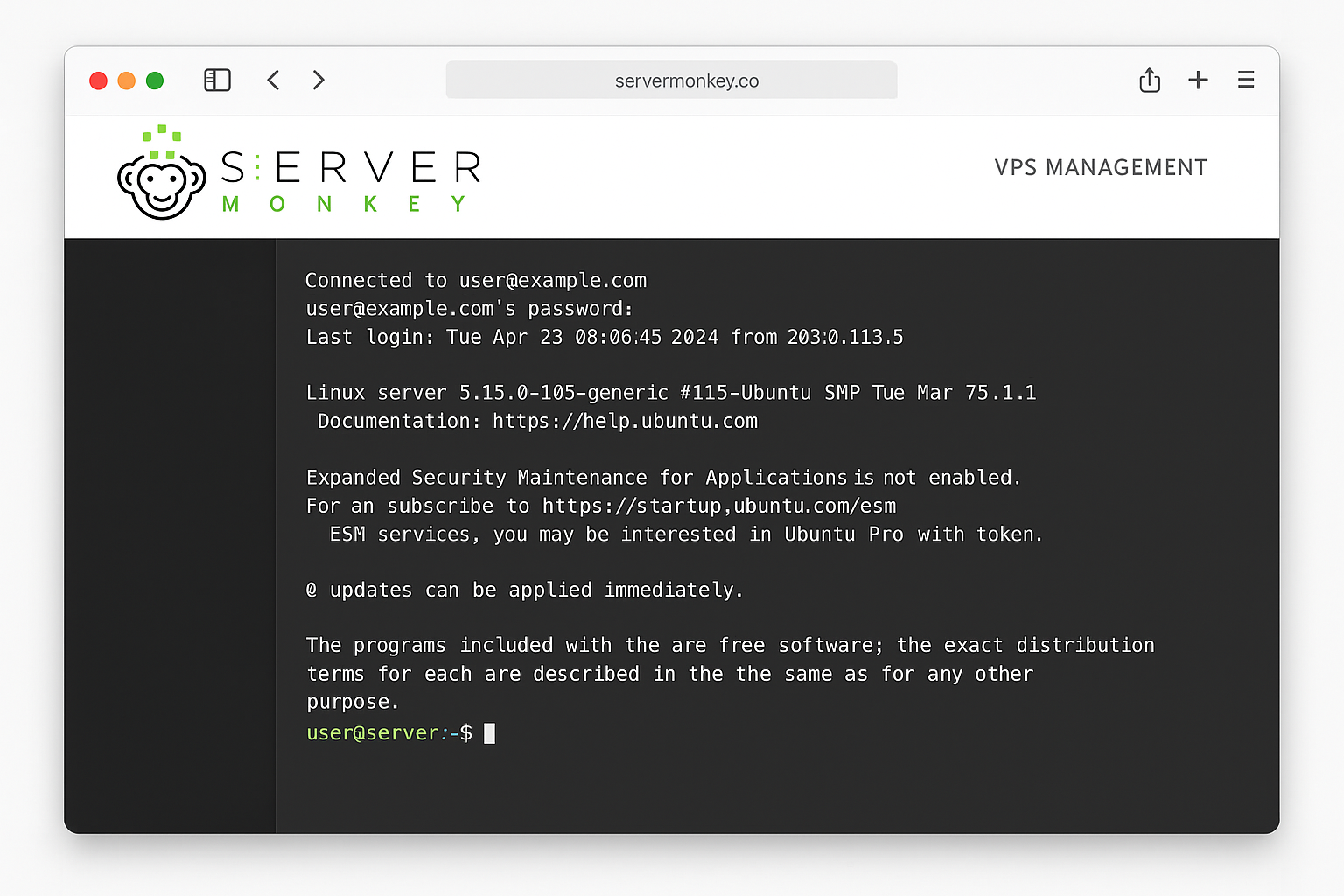Click the 'Connected to user@example.com' line
The height and width of the screenshot is (896, 1344).
[x=476, y=281]
